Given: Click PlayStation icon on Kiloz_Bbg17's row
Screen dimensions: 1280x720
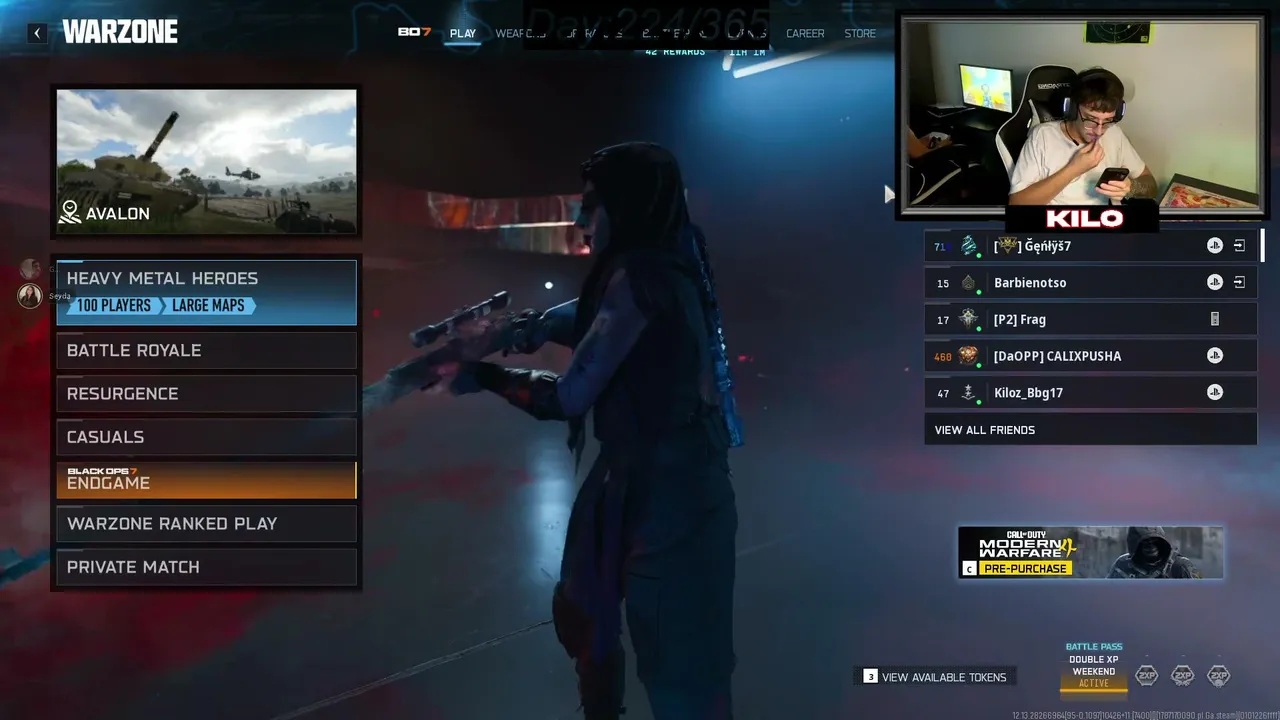Looking at the screenshot, I should (x=1214, y=393).
